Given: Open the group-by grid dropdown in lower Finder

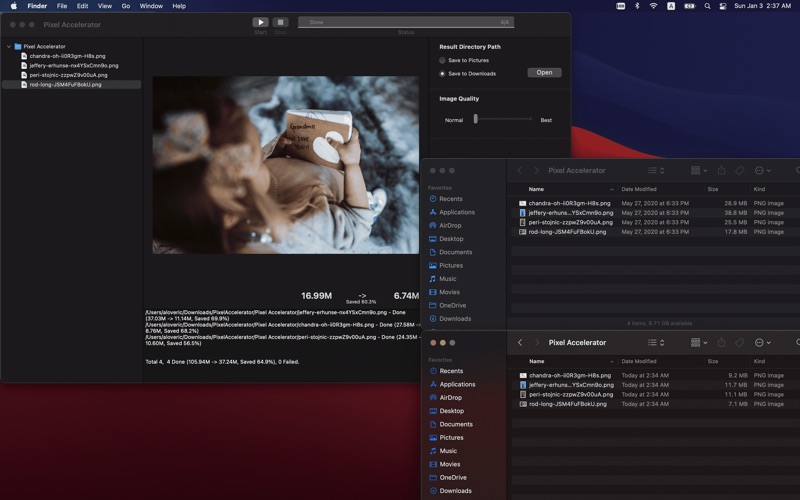Looking at the screenshot, I should 699,343.
